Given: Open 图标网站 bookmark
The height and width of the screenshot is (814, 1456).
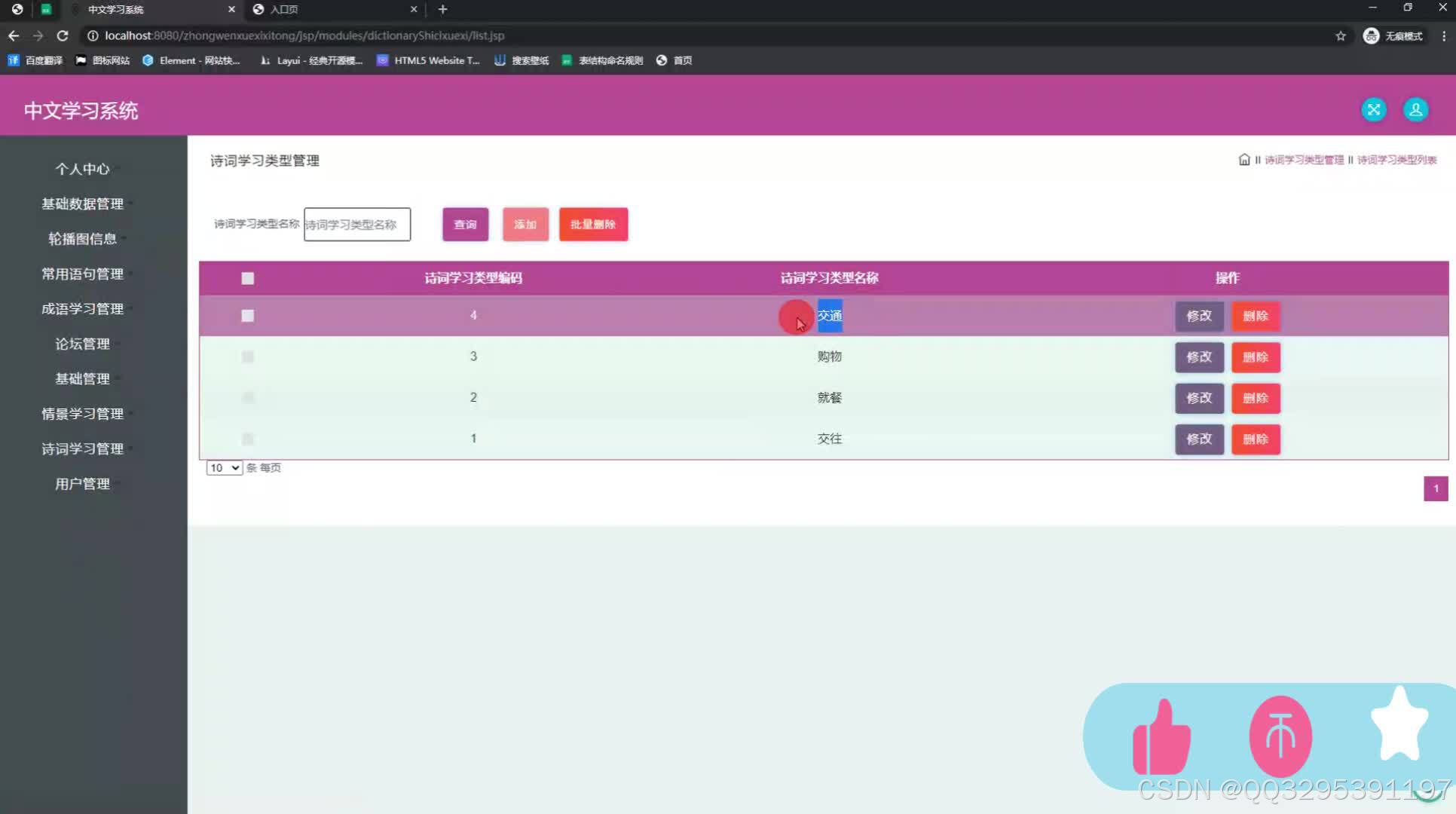Looking at the screenshot, I should (x=102, y=60).
